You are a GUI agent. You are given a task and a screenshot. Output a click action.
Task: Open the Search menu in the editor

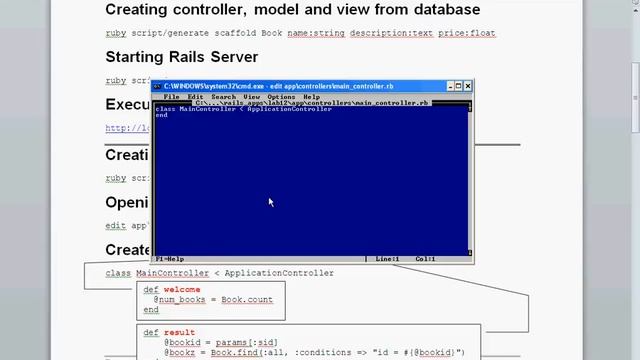tap(223, 97)
